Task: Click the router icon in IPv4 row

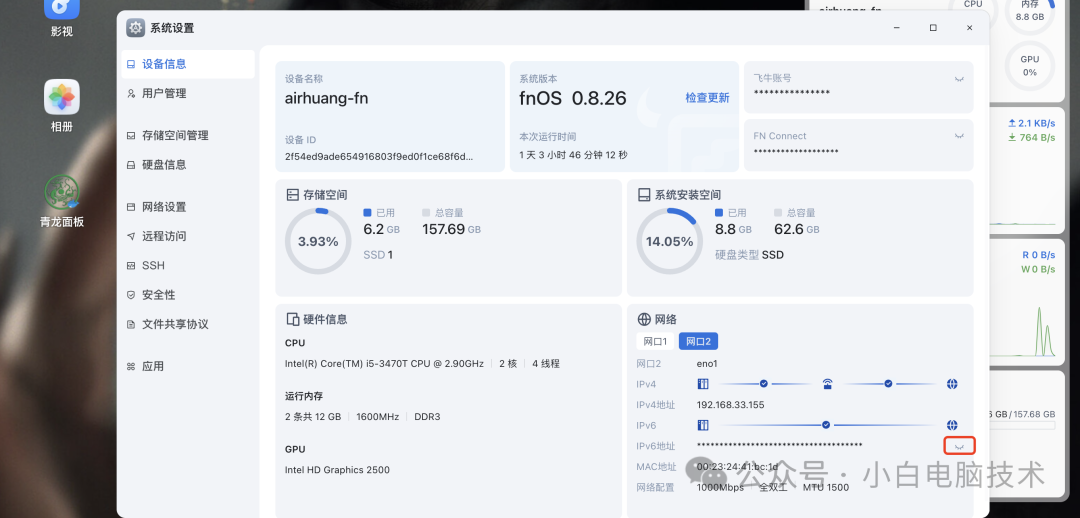Action: click(x=828, y=384)
